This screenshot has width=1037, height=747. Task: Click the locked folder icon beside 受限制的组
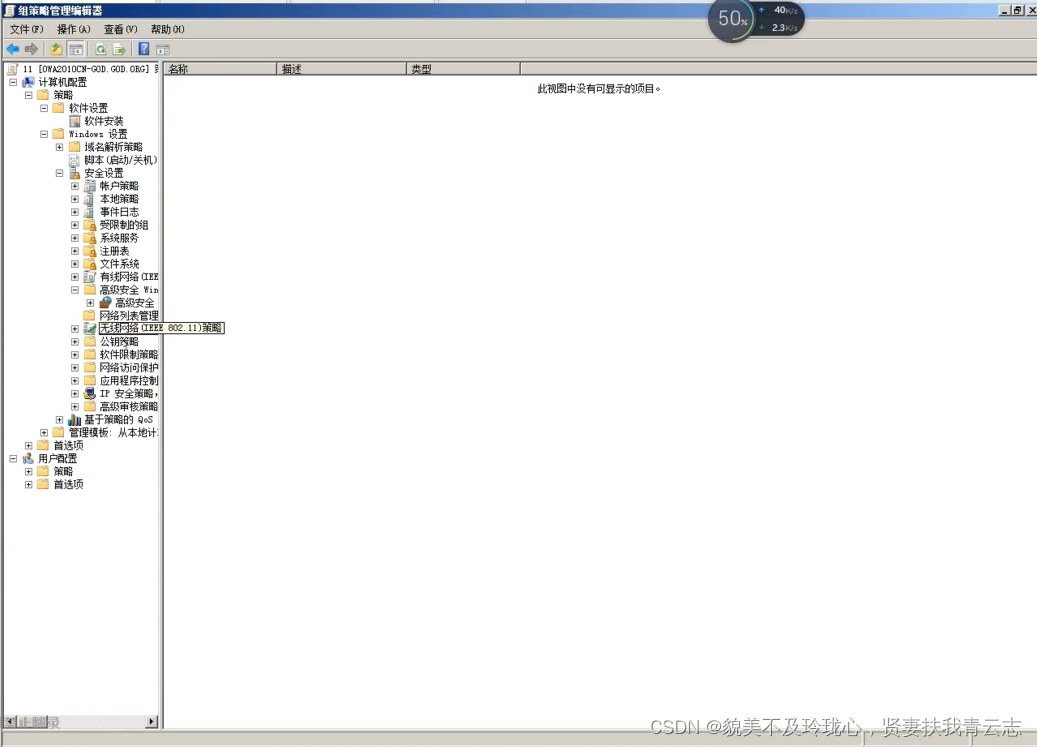click(90, 225)
